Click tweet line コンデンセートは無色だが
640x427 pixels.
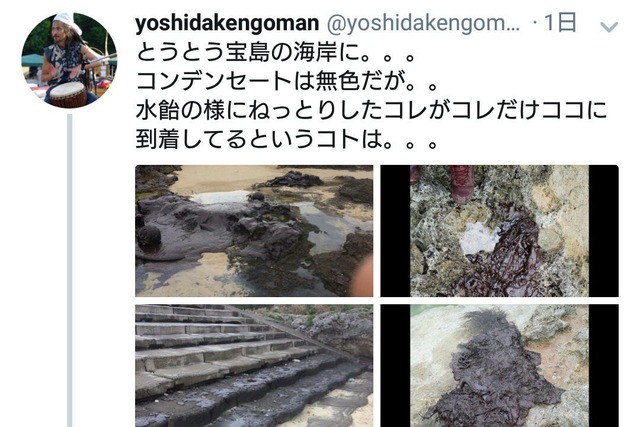tap(287, 81)
